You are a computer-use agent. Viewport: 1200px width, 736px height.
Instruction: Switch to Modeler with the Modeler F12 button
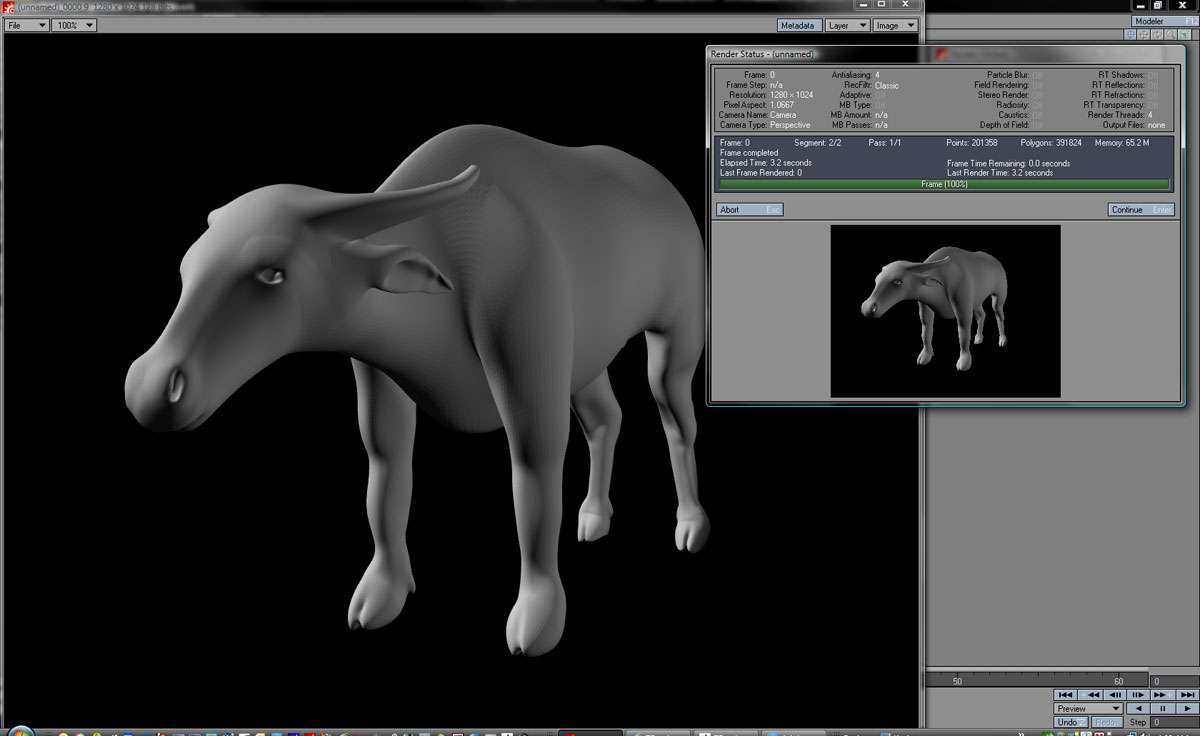pyautogui.click(x=1165, y=21)
